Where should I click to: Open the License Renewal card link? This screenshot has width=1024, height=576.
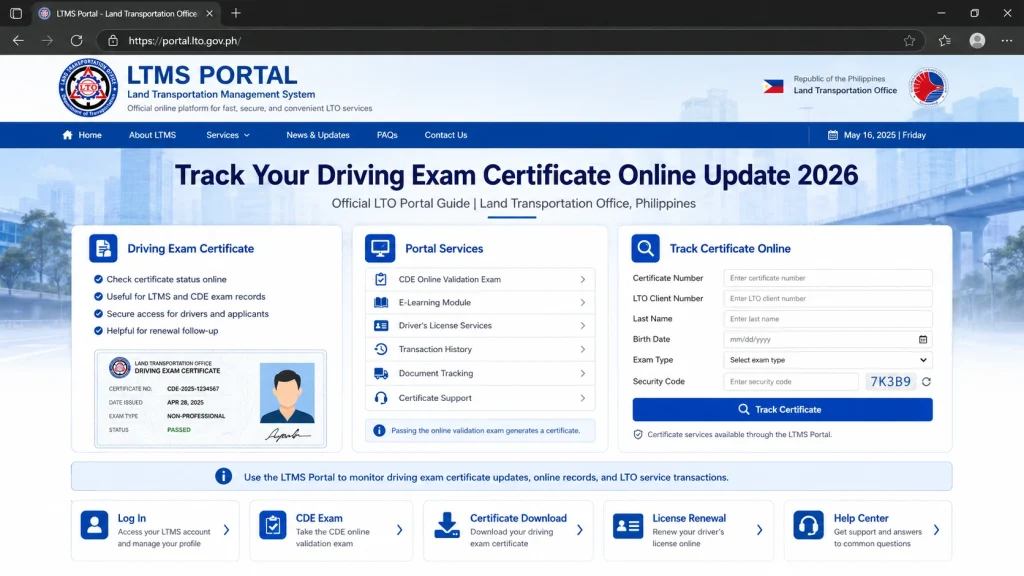tap(688, 530)
